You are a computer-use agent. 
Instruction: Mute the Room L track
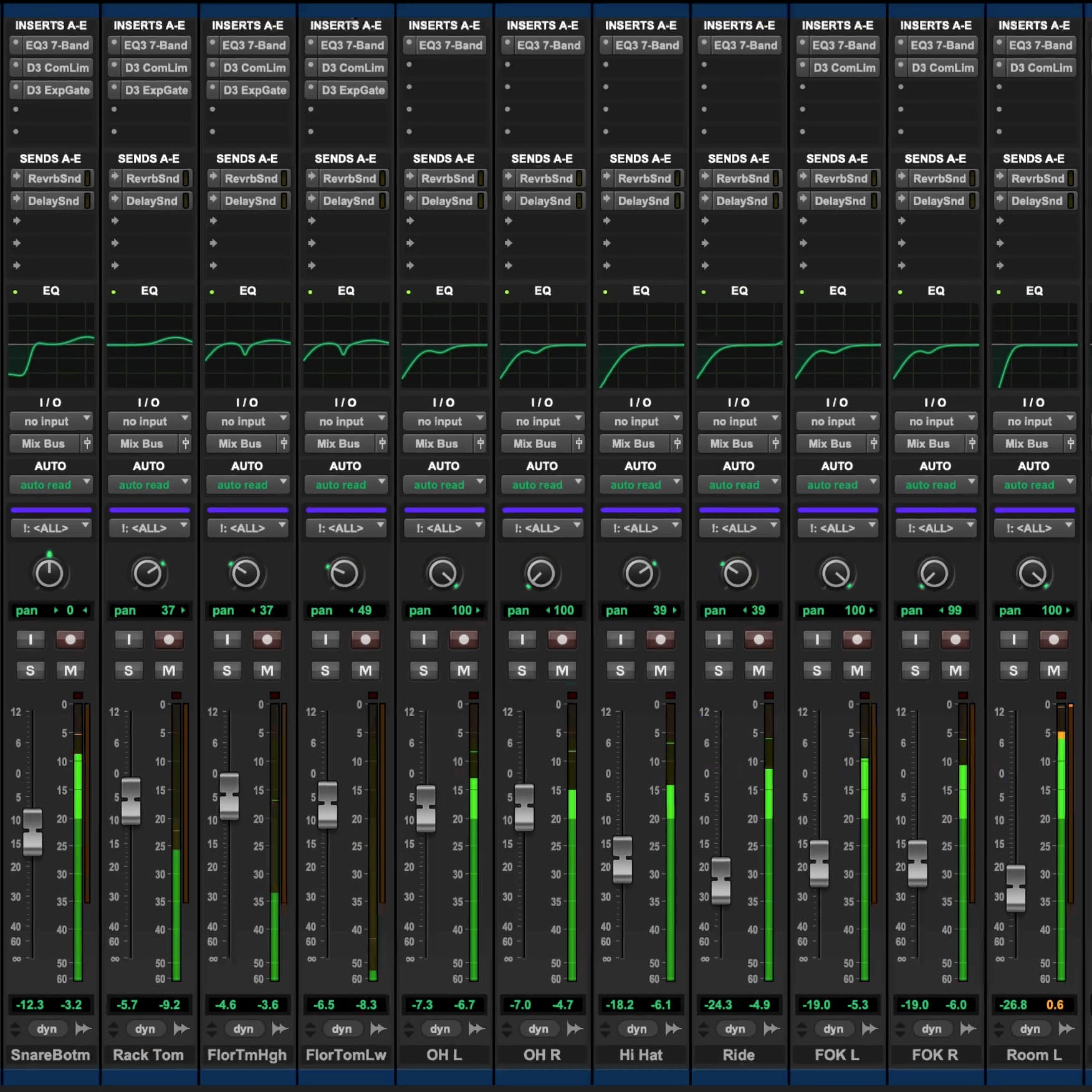1053,671
